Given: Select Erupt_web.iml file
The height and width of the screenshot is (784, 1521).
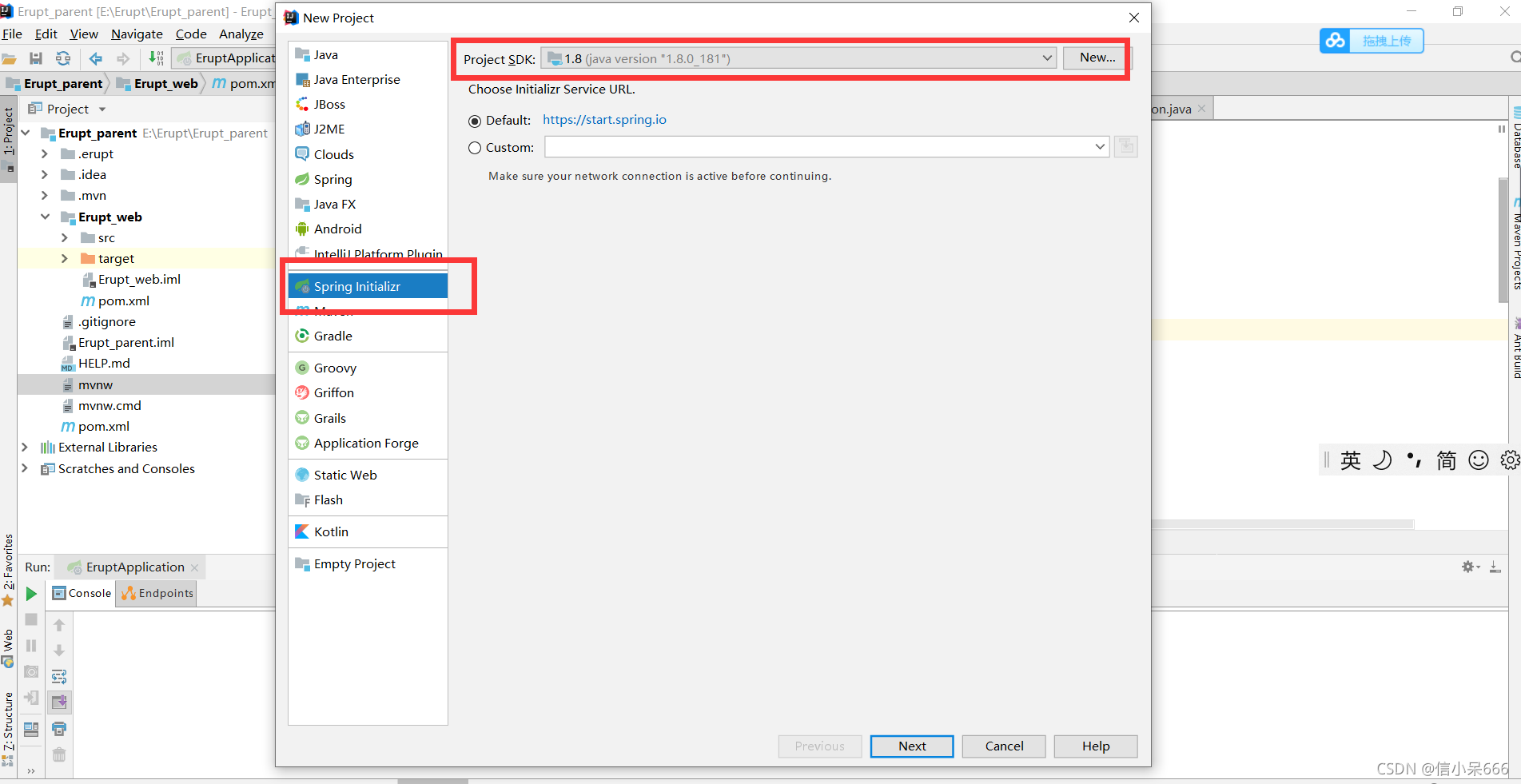Looking at the screenshot, I should (x=139, y=279).
